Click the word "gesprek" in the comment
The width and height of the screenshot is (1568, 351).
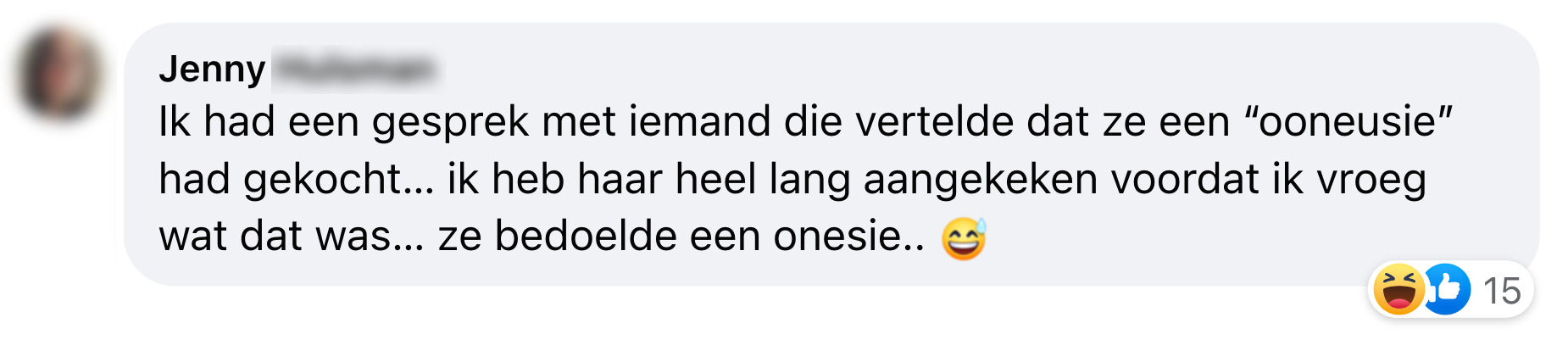click(x=451, y=123)
